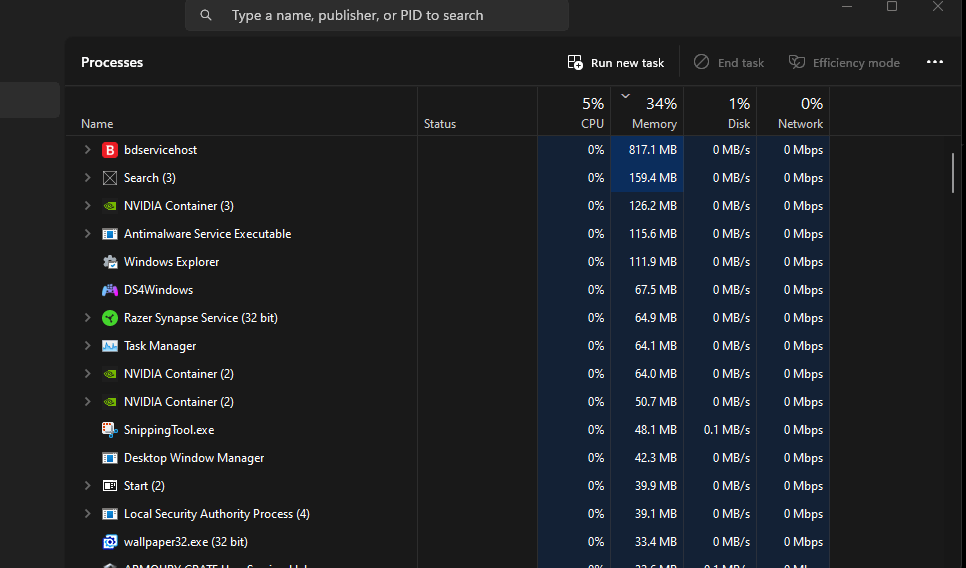Click the SnippingTool.exe icon
The height and width of the screenshot is (568, 966).
[110, 430]
